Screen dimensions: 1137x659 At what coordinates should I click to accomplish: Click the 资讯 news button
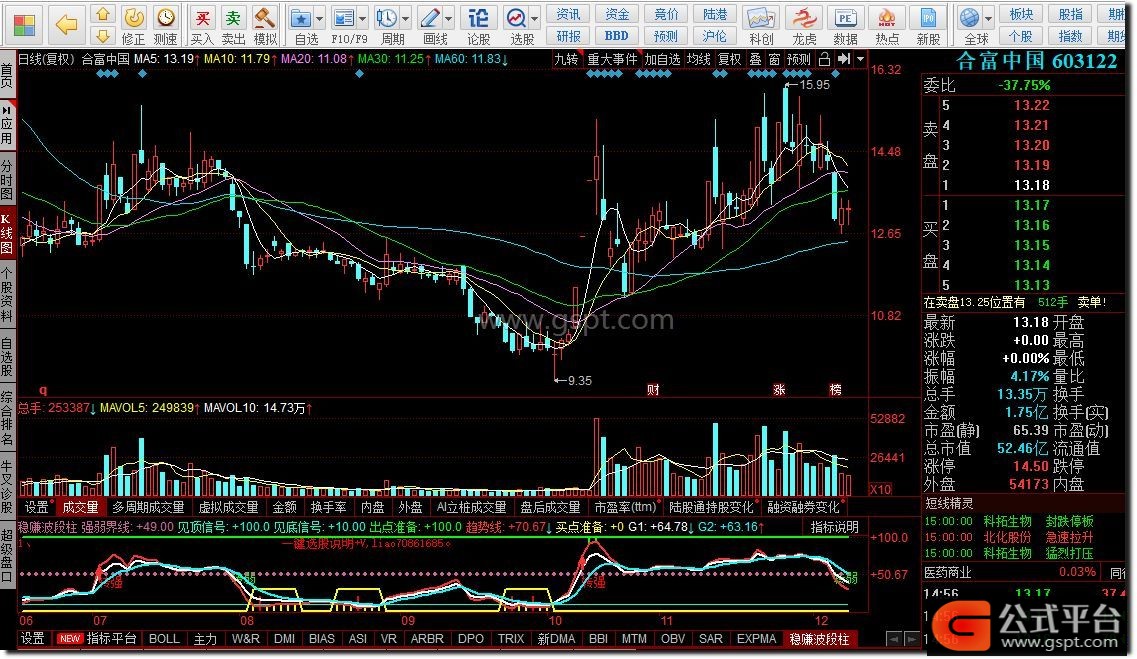pos(568,14)
